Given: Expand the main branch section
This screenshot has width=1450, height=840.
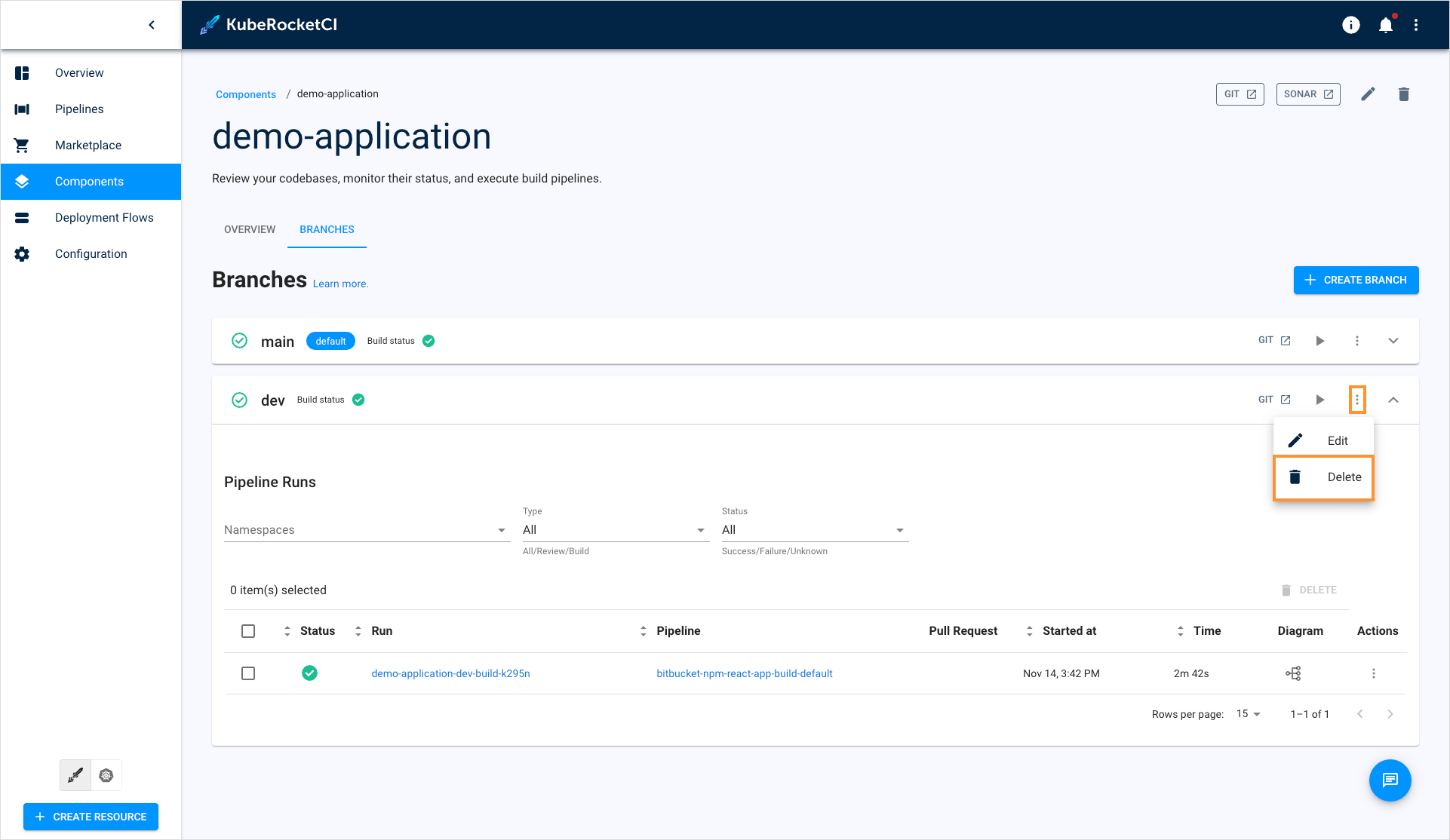Looking at the screenshot, I should click(x=1394, y=341).
